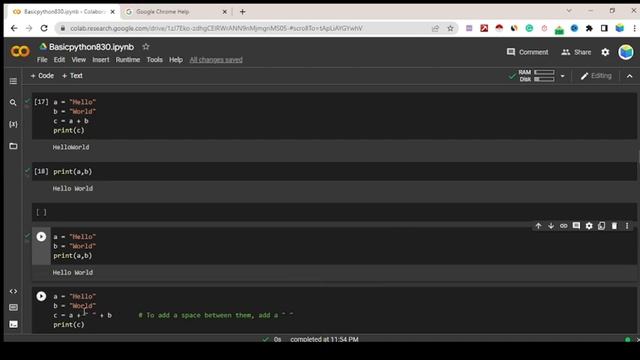The image size is (640, 360).
Task: Toggle the browser side panel icon
Action: coord(604,28)
